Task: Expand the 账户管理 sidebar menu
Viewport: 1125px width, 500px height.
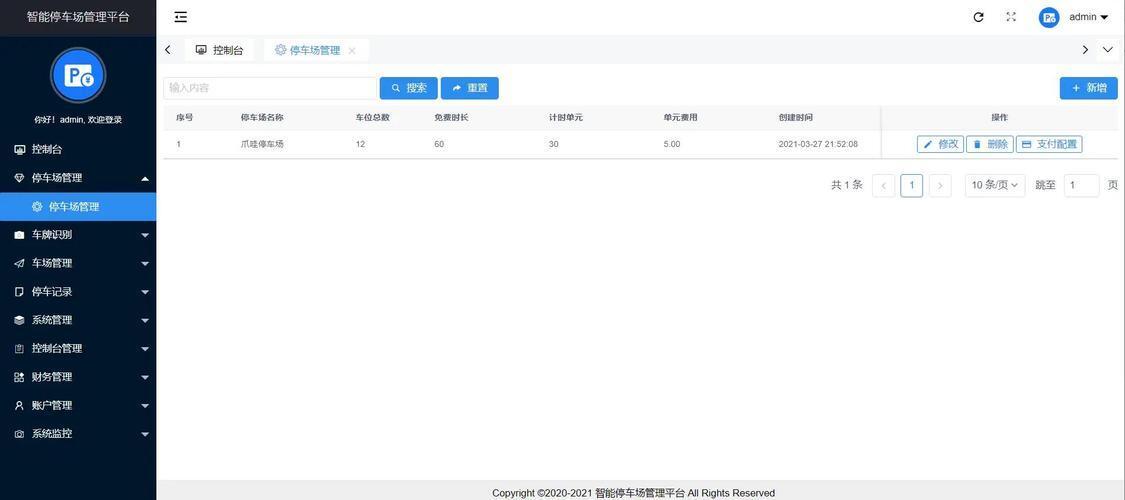Action: [x=77, y=405]
